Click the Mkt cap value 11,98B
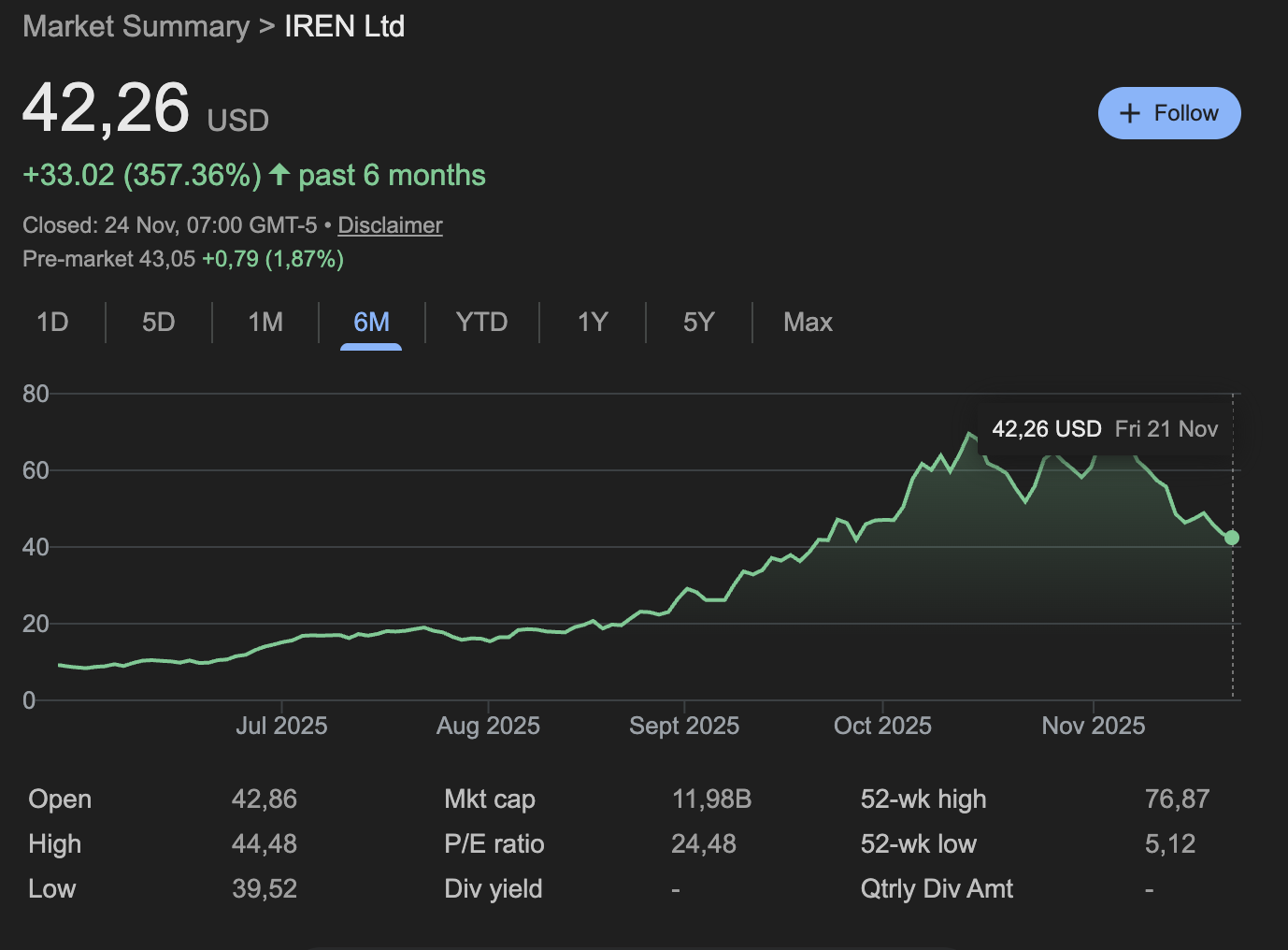Viewport: 1288px width, 950px height. click(711, 799)
